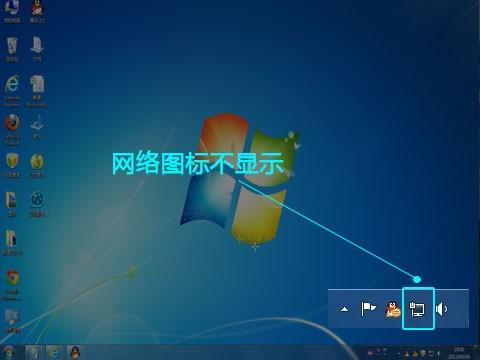Open the taskbar clock and date

point(459,353)
